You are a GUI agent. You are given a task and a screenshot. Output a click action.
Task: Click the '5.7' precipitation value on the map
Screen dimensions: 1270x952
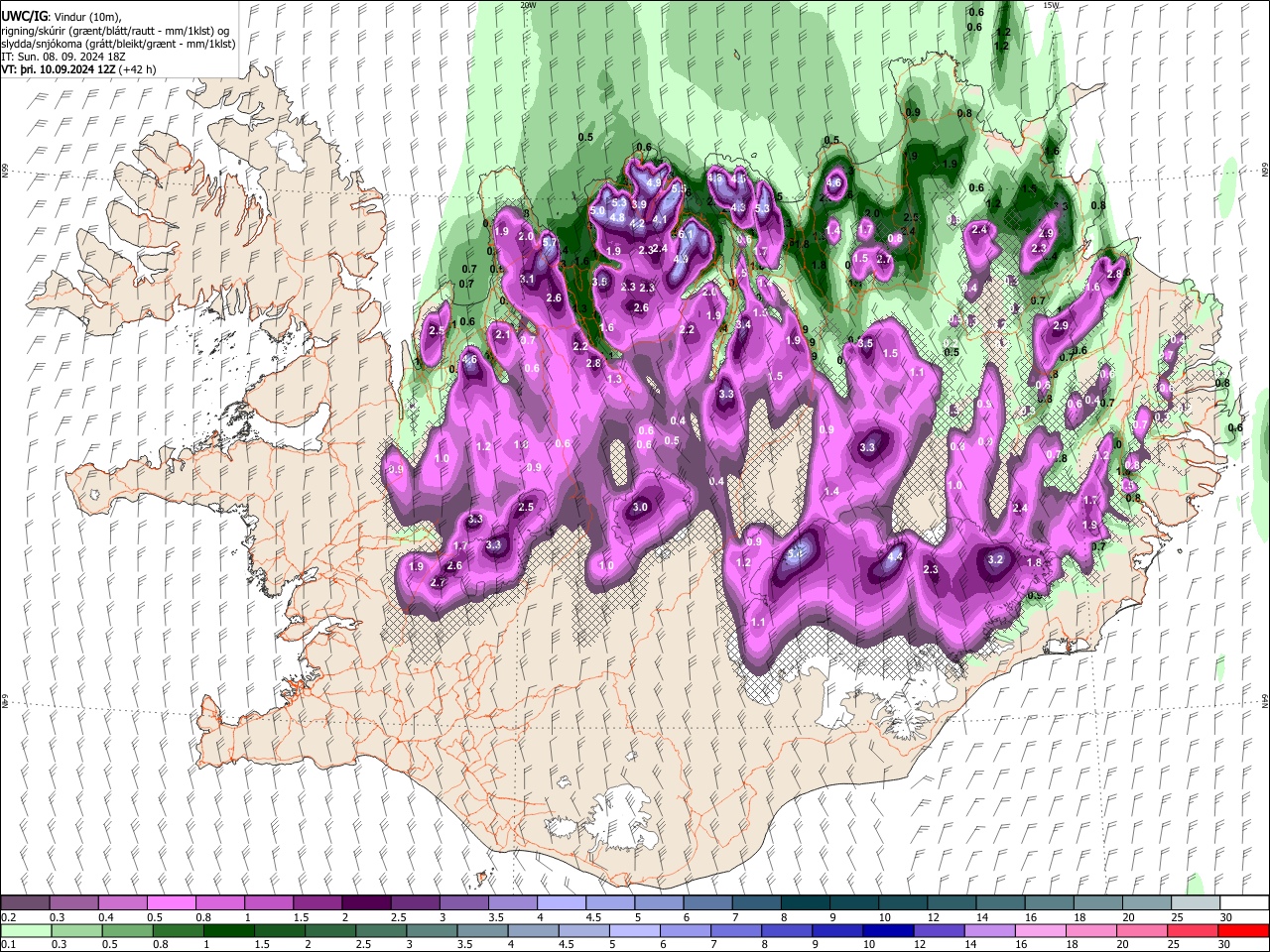549,242
